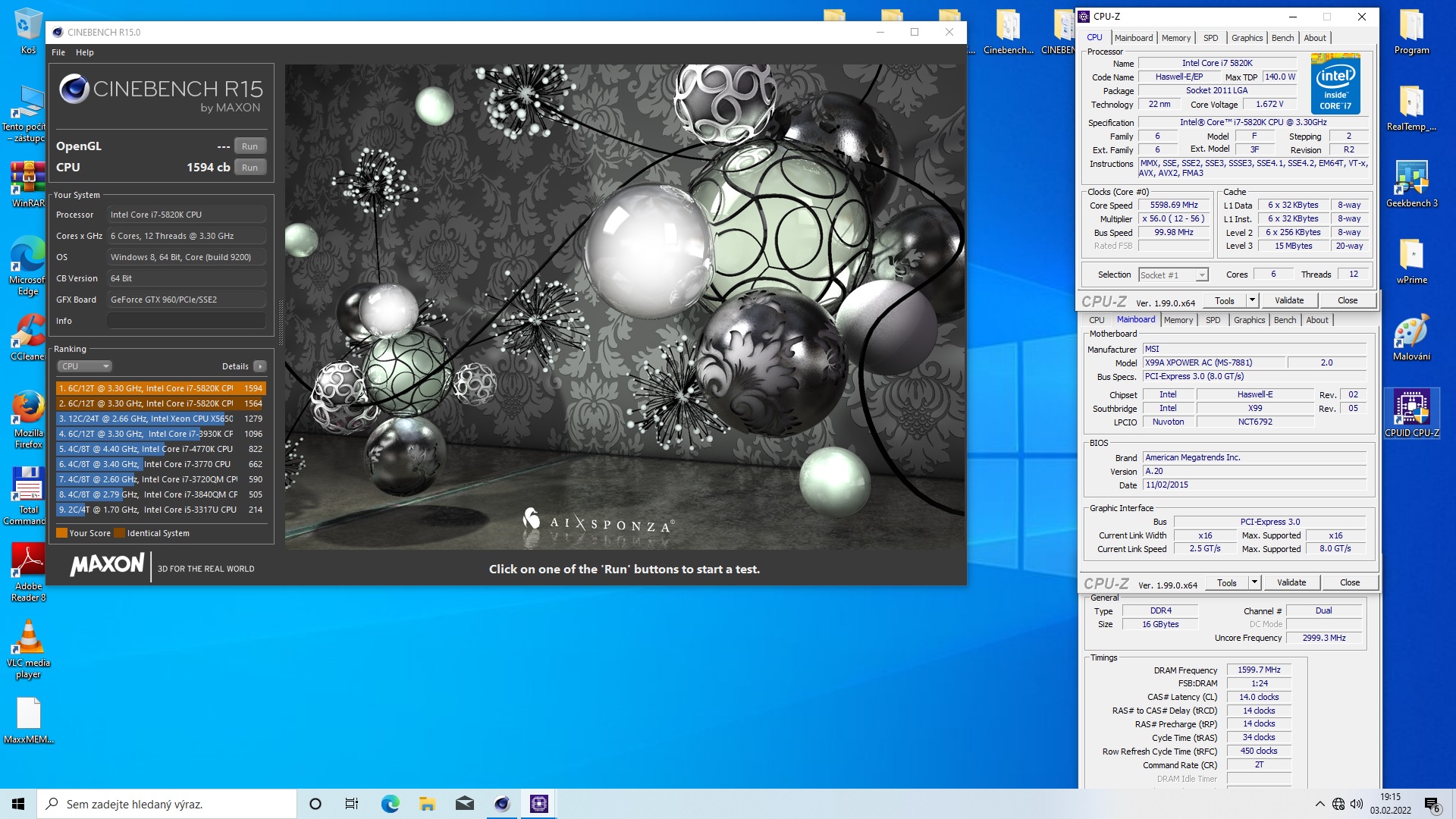Open the CPU ranking type dropdown
Image resolution: width=1456 pixels, height=819 pixels.
[x=85, y=366]
